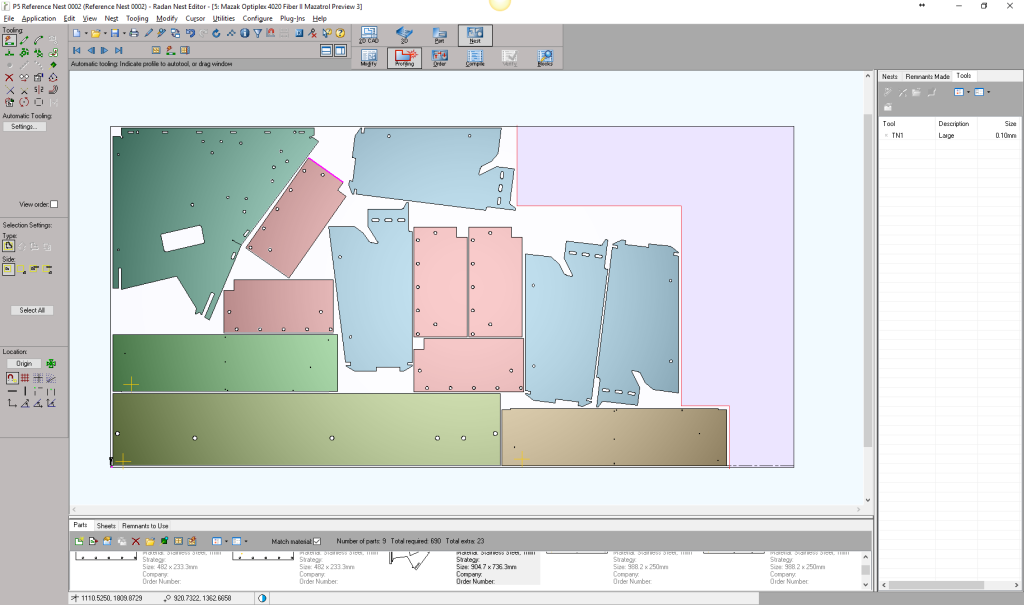The width and height of the screenshot is (1024, 605).
Task: Click the red X delete part icon
Action: click(136, 541)
